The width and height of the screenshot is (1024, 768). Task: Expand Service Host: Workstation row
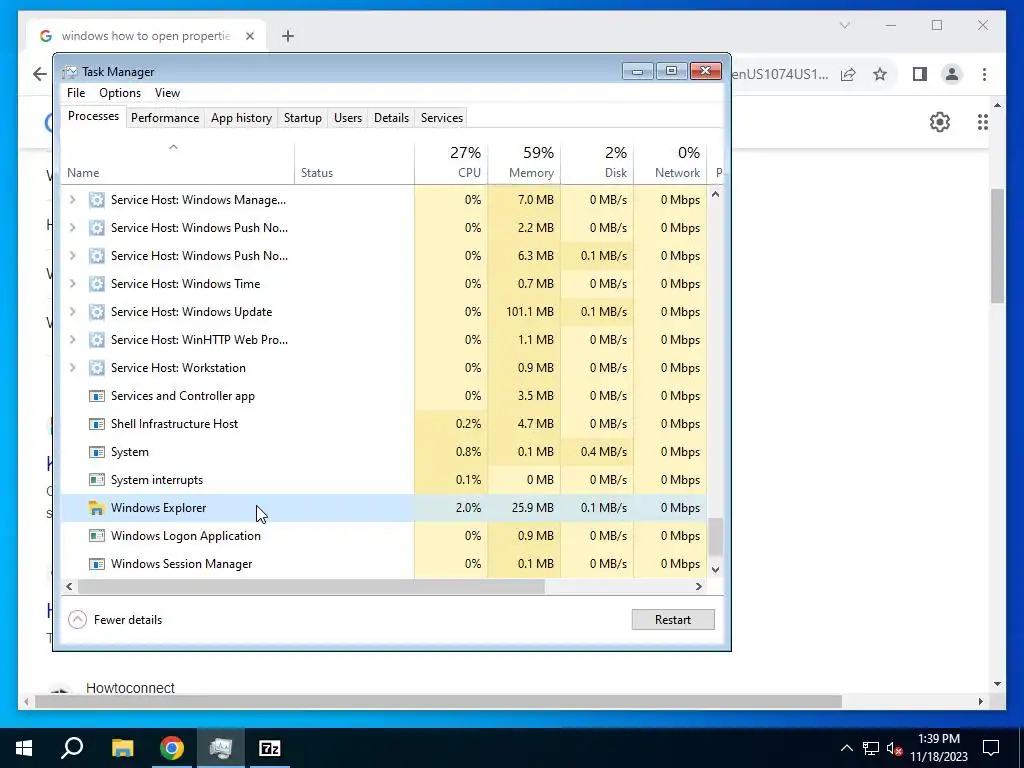(x=72, y=368)
